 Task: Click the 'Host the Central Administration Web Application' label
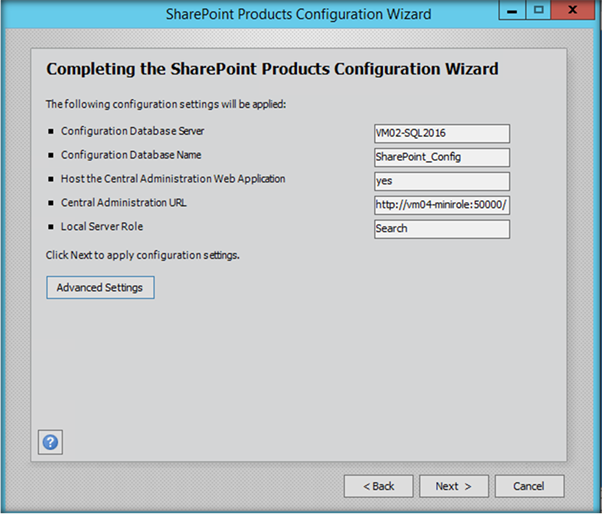point(173,179)
